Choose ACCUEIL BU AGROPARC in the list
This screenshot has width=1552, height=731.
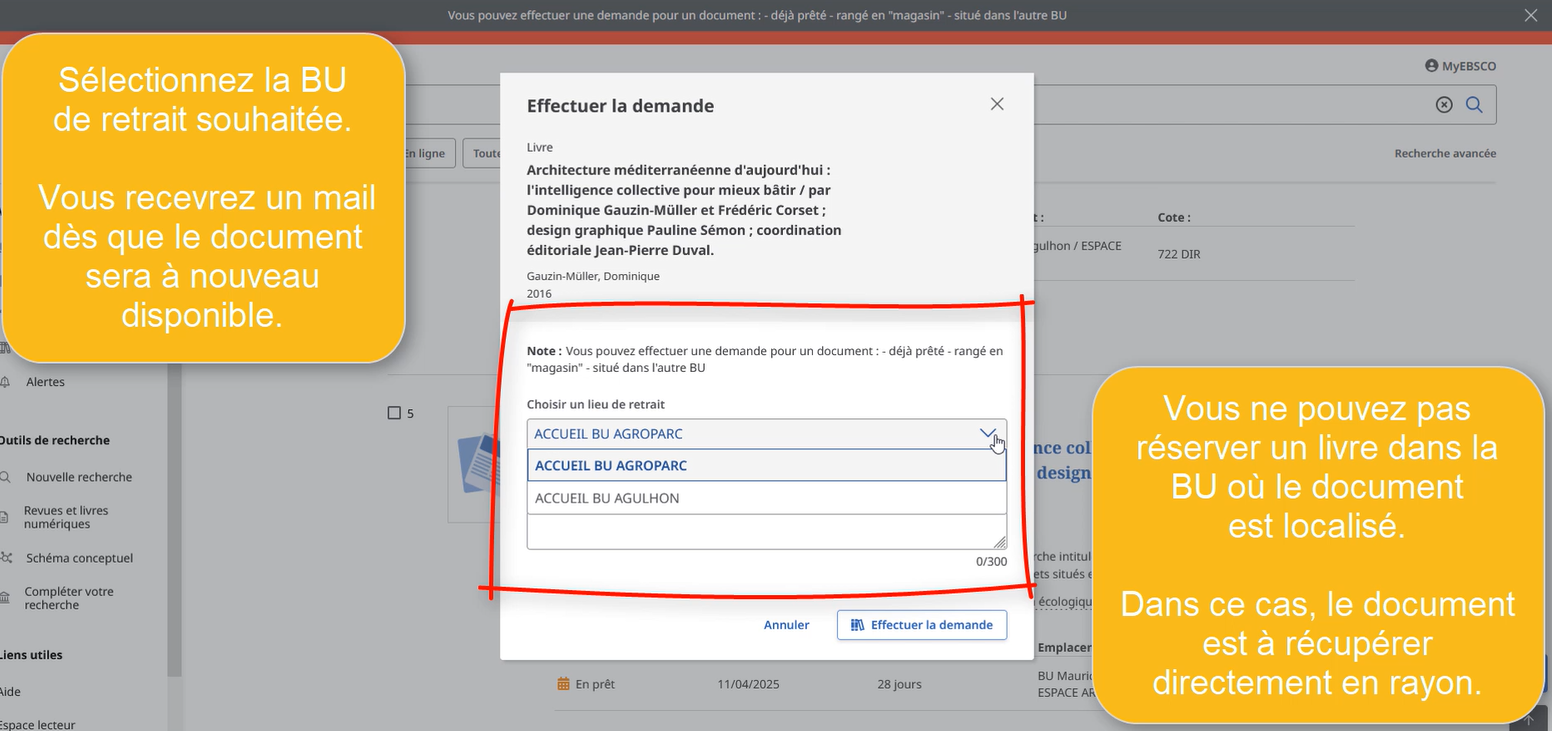click(766, 465)
